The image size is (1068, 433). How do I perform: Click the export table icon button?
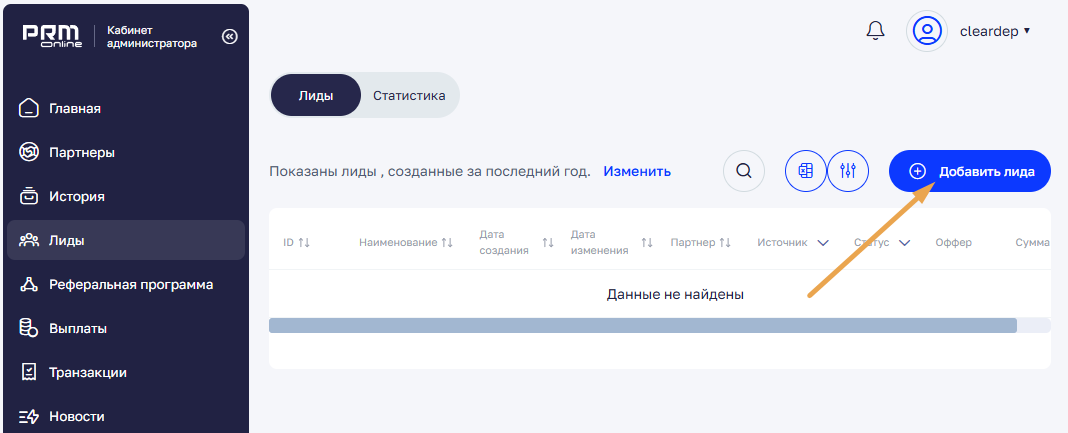(806, 171)
